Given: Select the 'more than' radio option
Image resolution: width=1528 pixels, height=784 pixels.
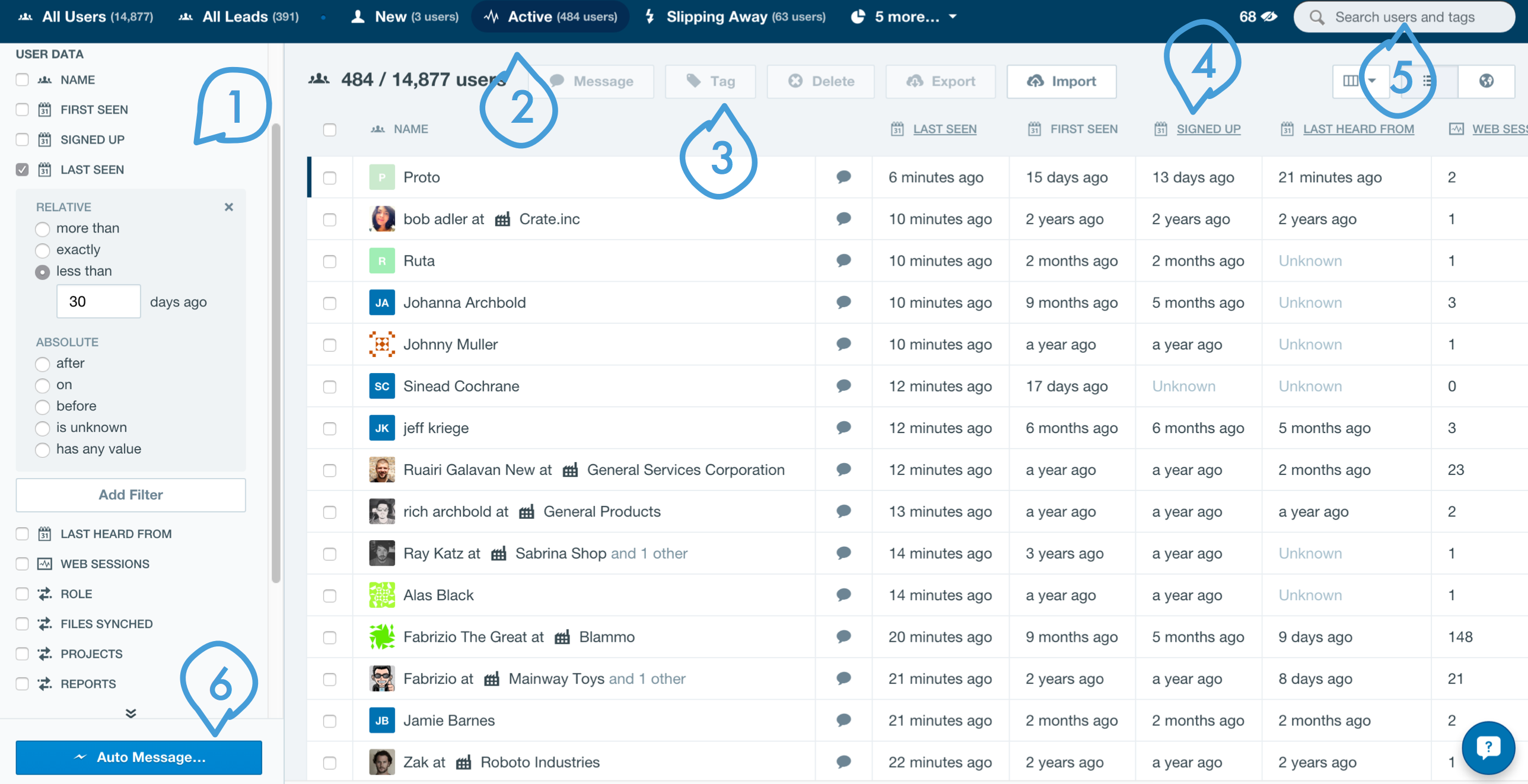Looking at the screenshot, I should [42, 229].
